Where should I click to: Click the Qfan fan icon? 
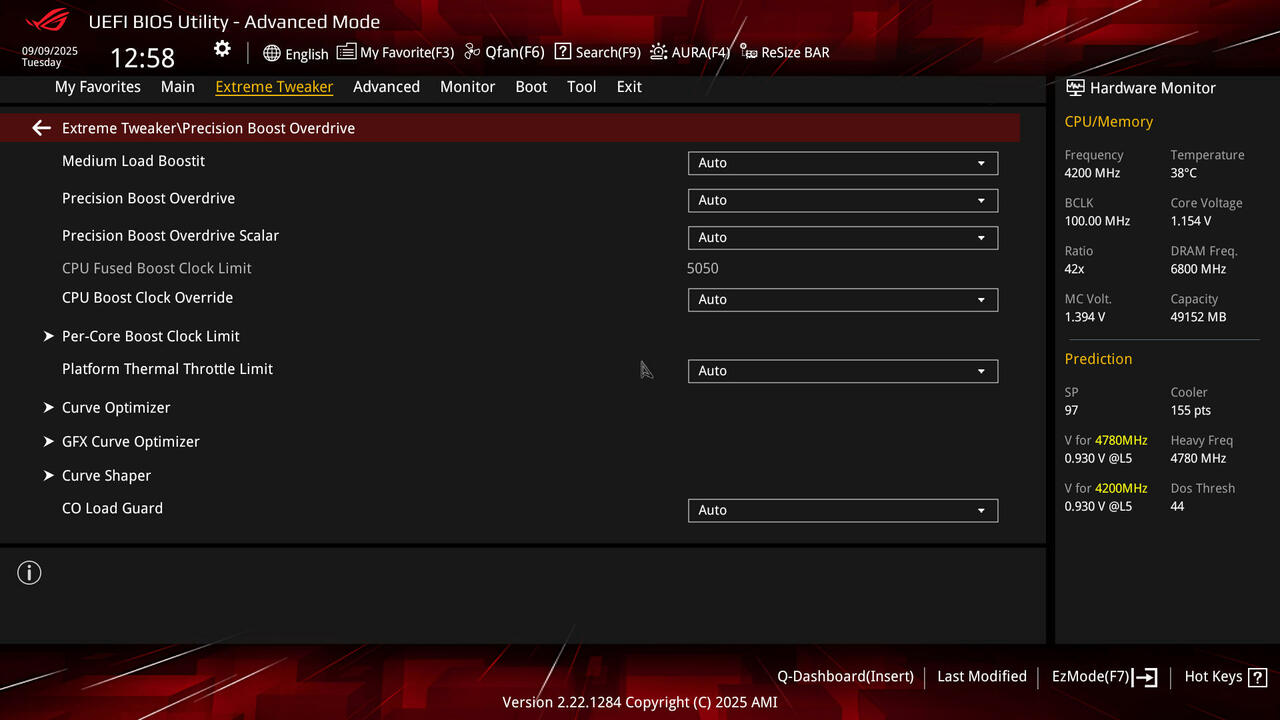(x=472, y=52)
